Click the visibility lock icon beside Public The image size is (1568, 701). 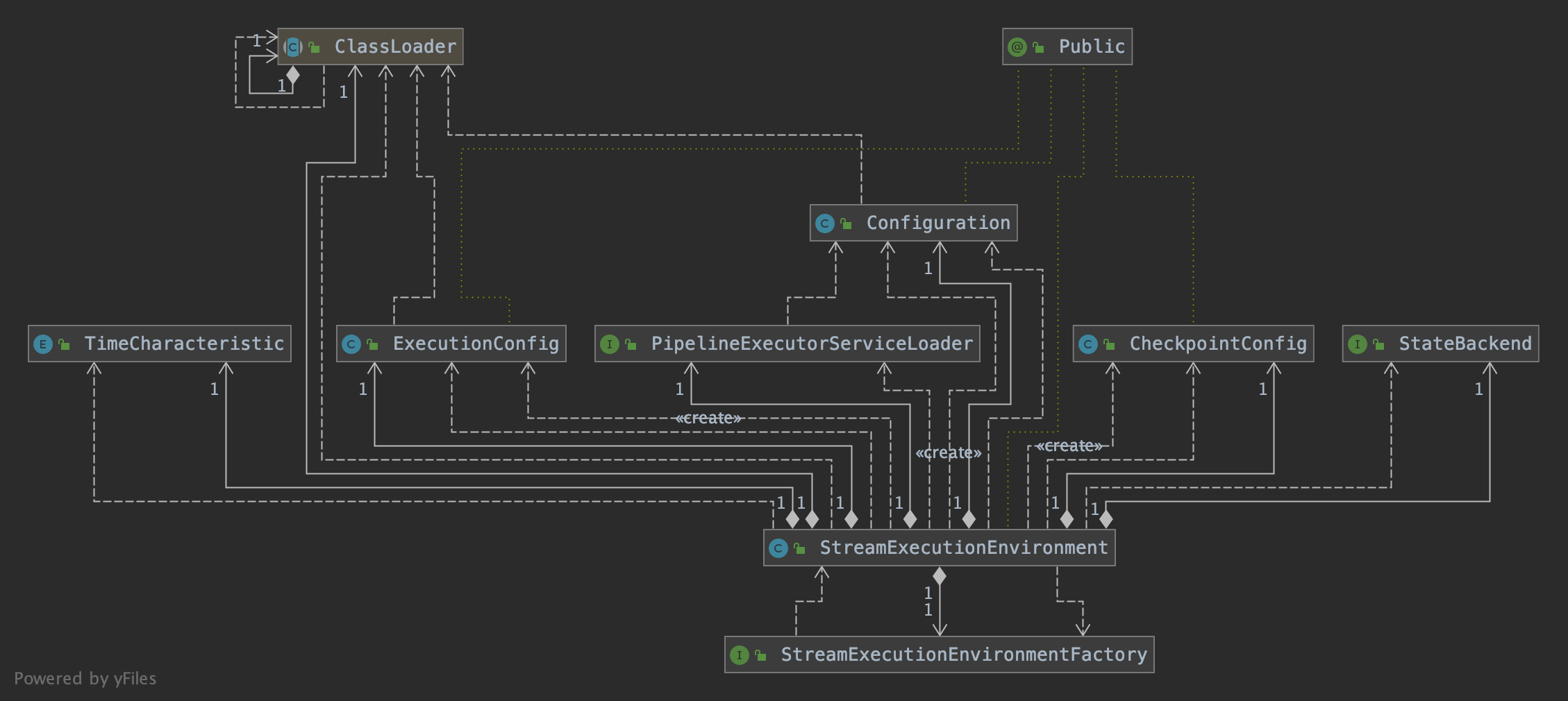coord(1039,47)
